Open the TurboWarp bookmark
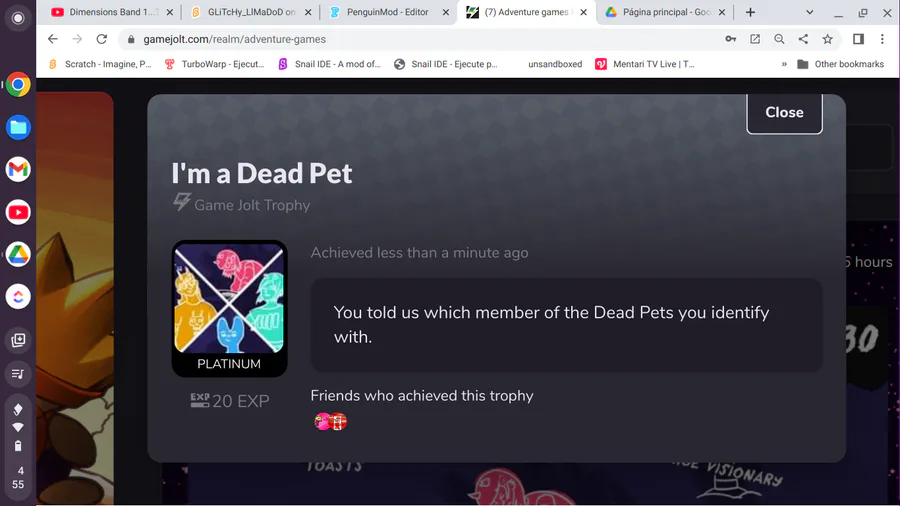The width and height of the screenshot is (900, 506). pyautogui.click(x=214, y=64)
